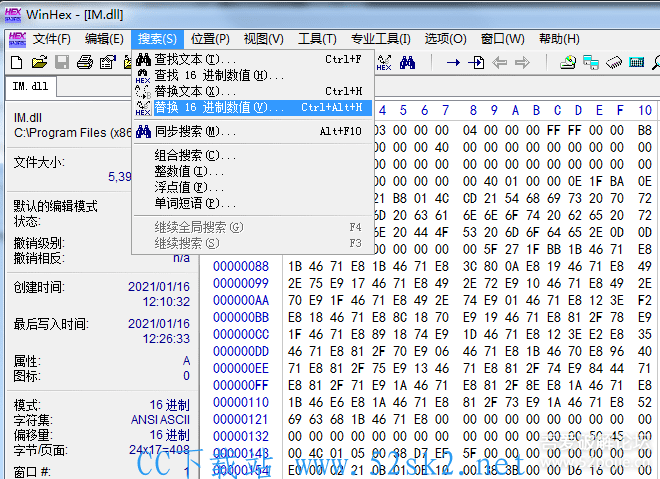The width and height of the screenshot is (660, 479).
Task: Click the WinHex title bar application icon
Action: tap(13, 14)
